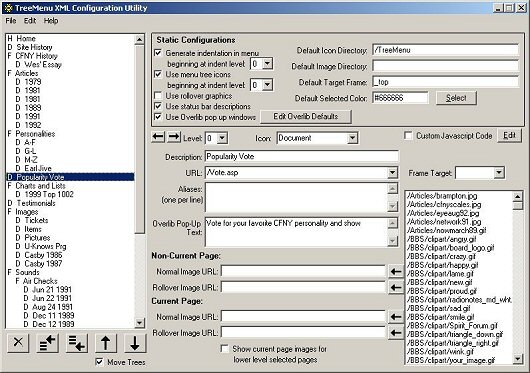Insert image into Non-Current Rollover Image URL

pyautogui.click(x=395, y=288)
